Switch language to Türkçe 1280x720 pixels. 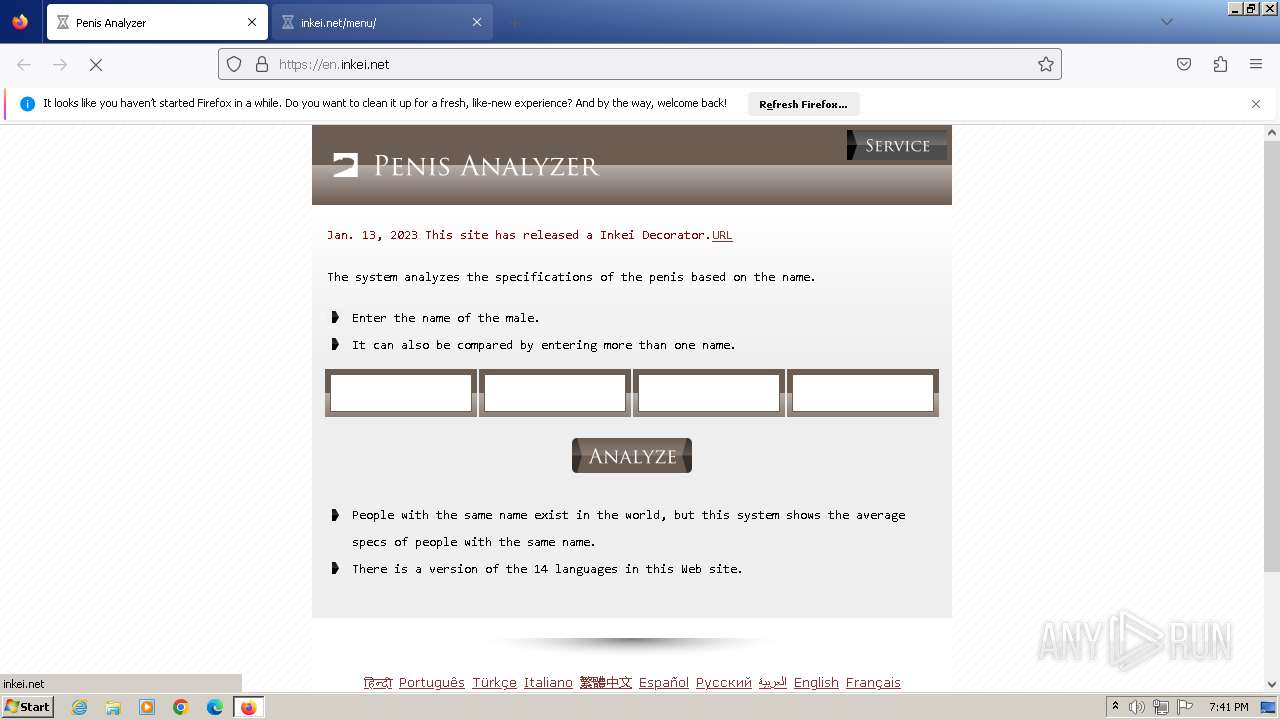[494, 683]
